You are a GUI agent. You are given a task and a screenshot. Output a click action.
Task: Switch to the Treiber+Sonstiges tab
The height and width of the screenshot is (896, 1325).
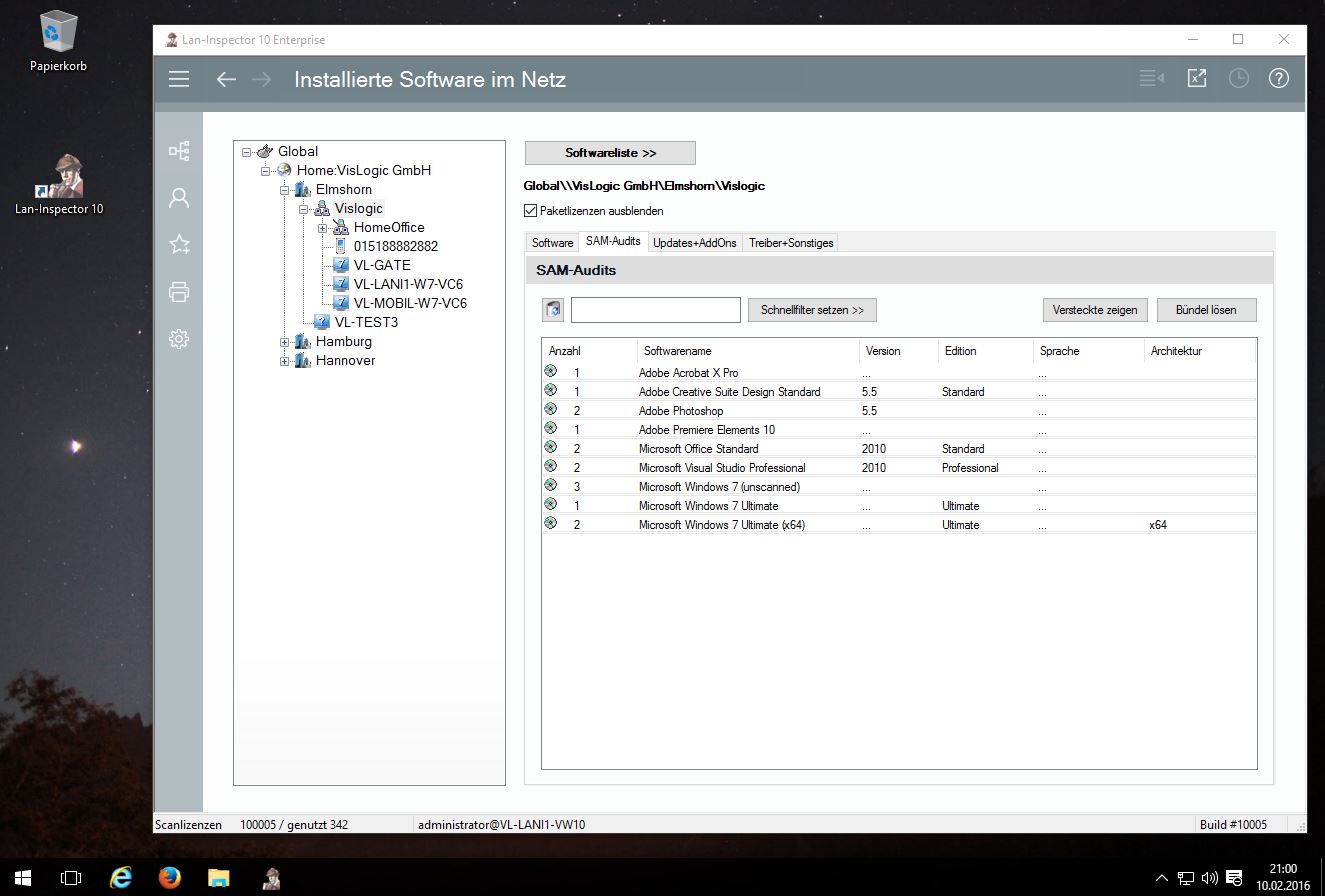point(790,243)
